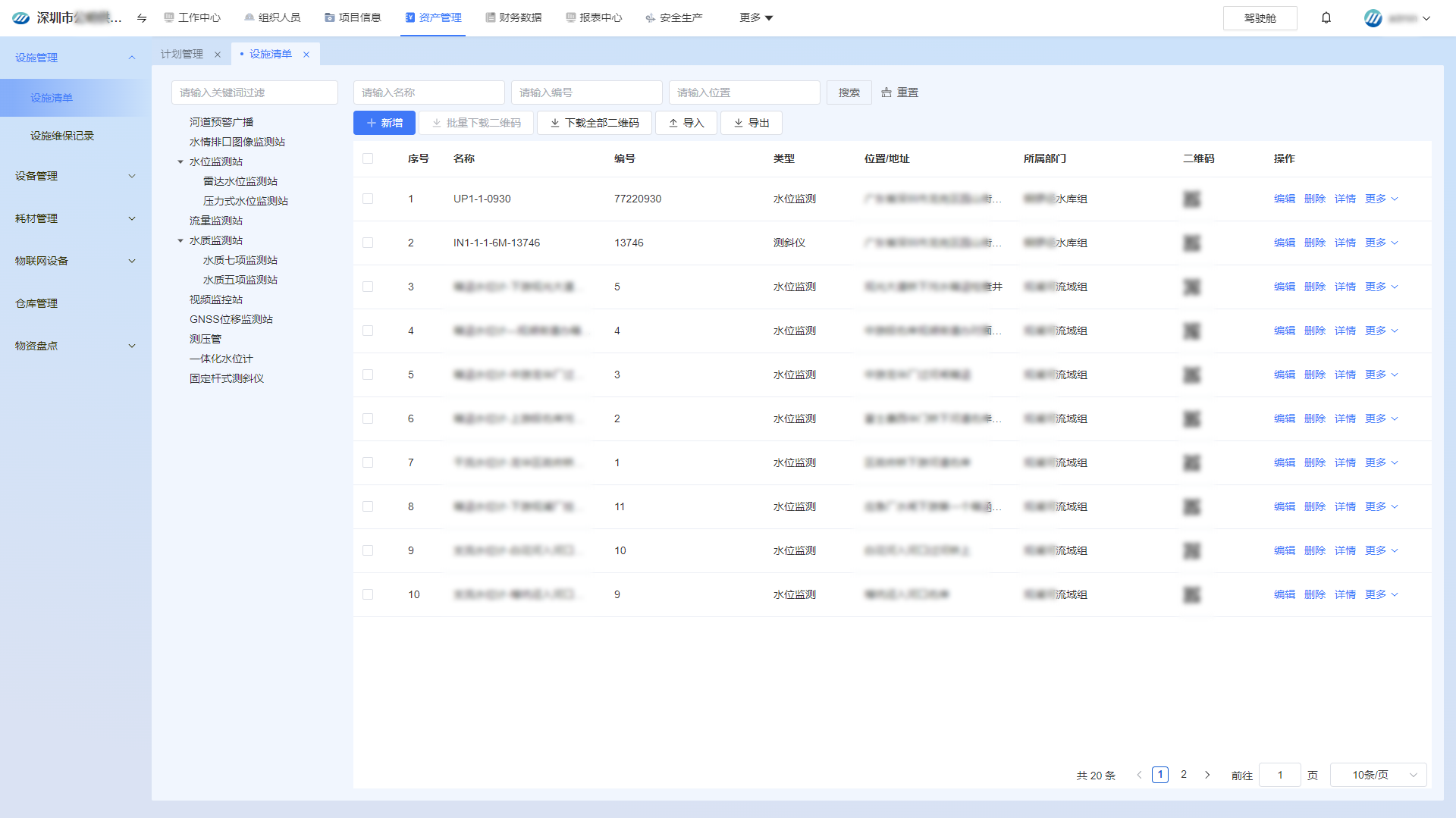This screenshot has width=1456, height=818.
Task: Close the 计划管理 tab
Action: coord(218,55)
